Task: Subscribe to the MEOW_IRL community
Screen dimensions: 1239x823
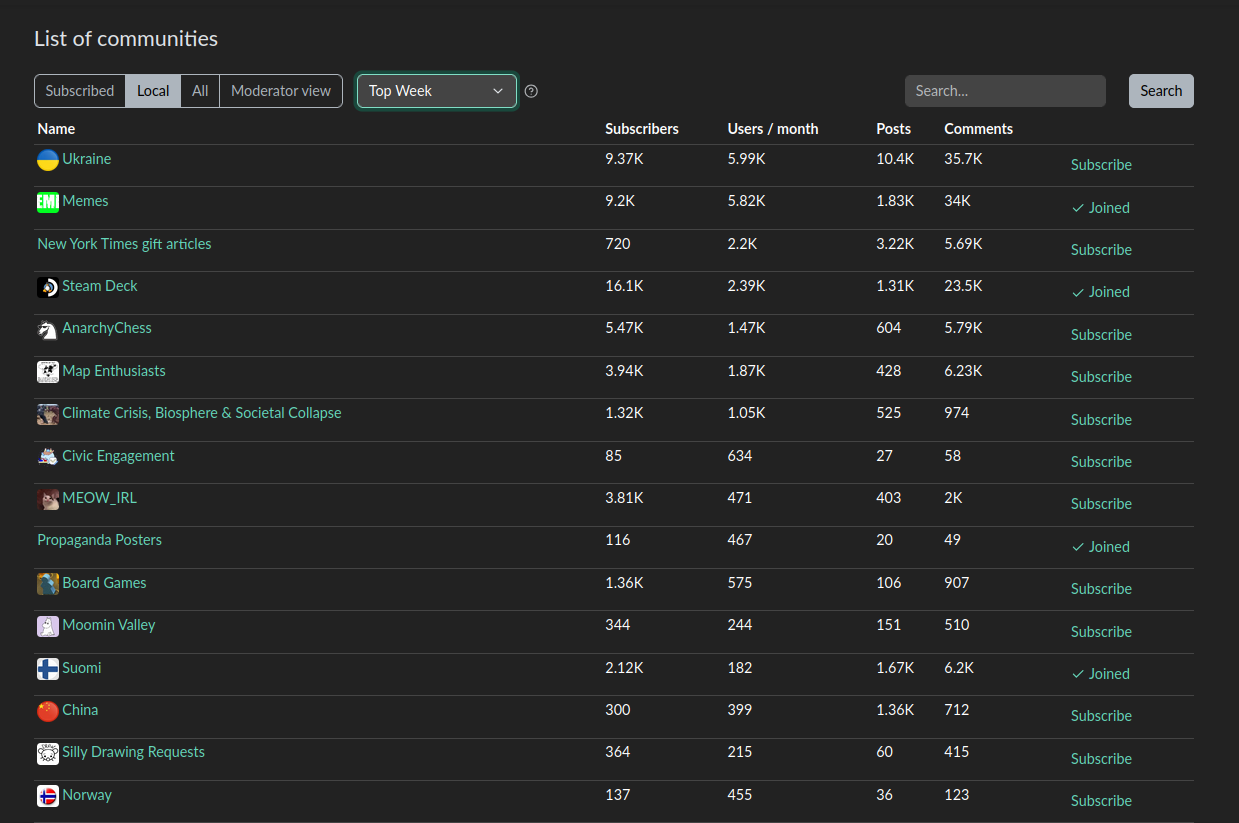Action: point(1101,504)
